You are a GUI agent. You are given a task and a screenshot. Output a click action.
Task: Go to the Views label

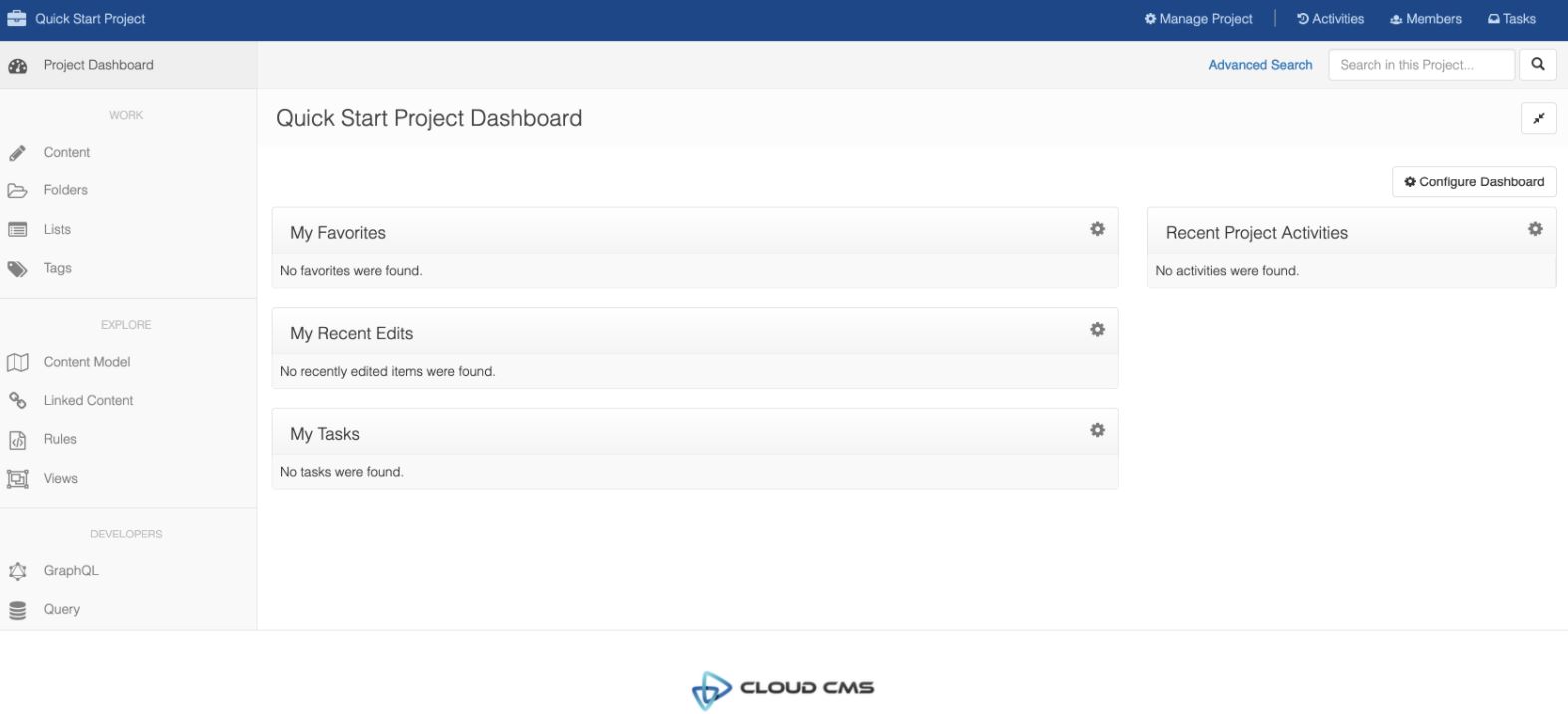click(60, 479)
